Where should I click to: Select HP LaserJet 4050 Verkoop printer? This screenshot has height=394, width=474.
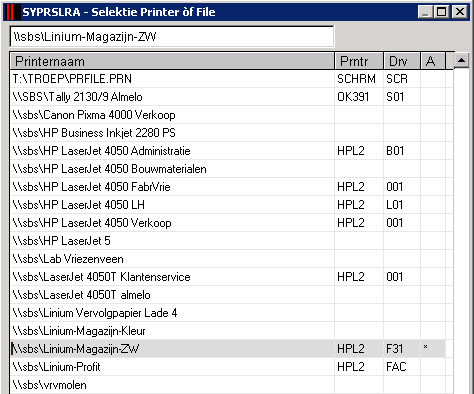click(228, 223)
